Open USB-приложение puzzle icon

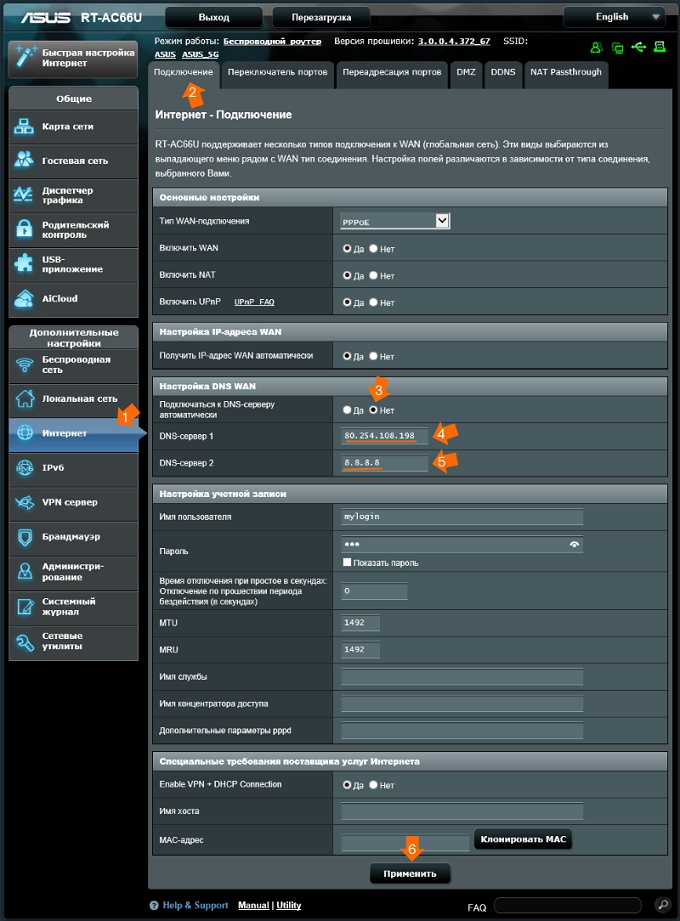(25, 264)
